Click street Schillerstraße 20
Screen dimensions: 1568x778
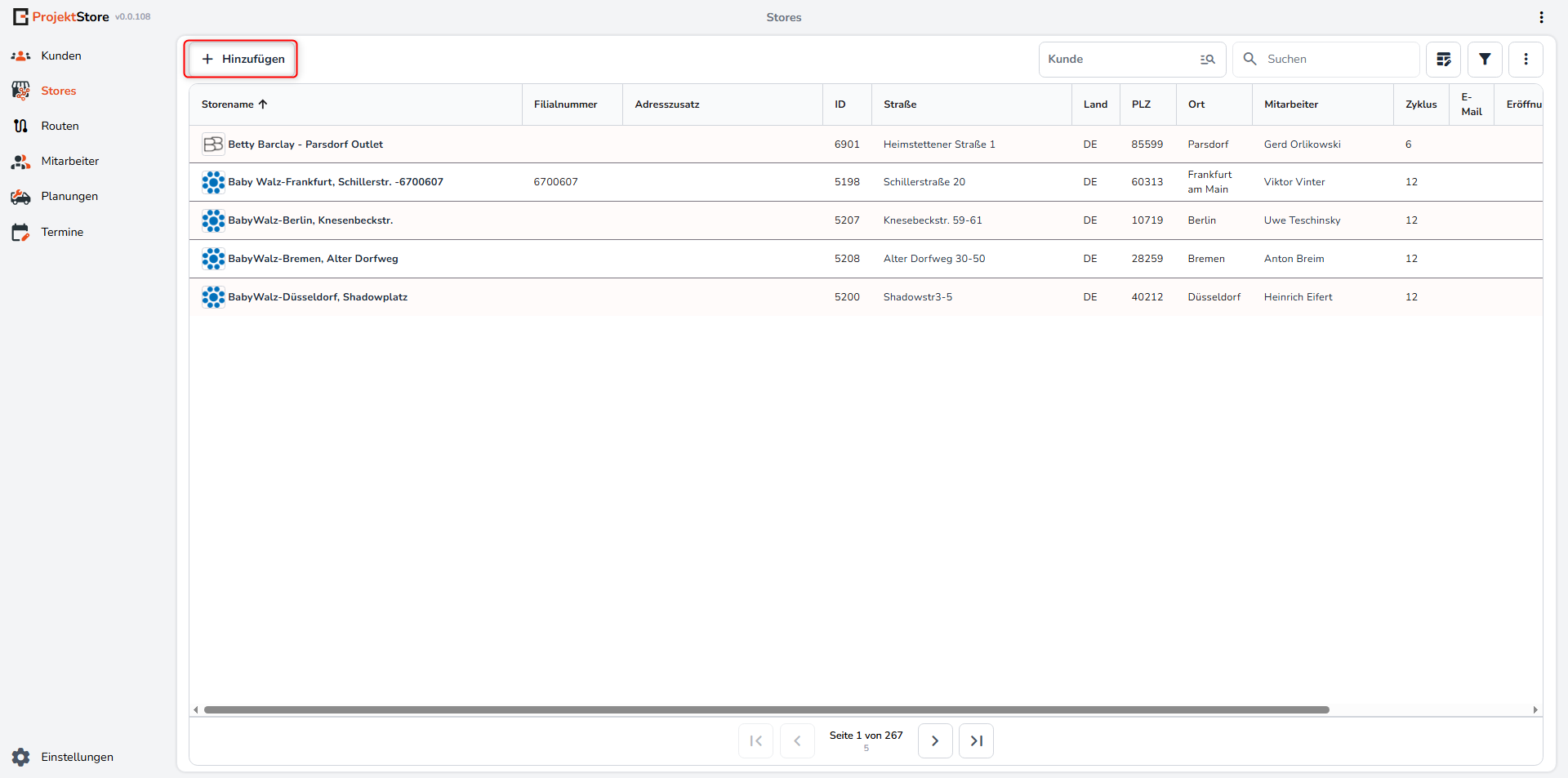pyautogui.click(x=924, y=182)
